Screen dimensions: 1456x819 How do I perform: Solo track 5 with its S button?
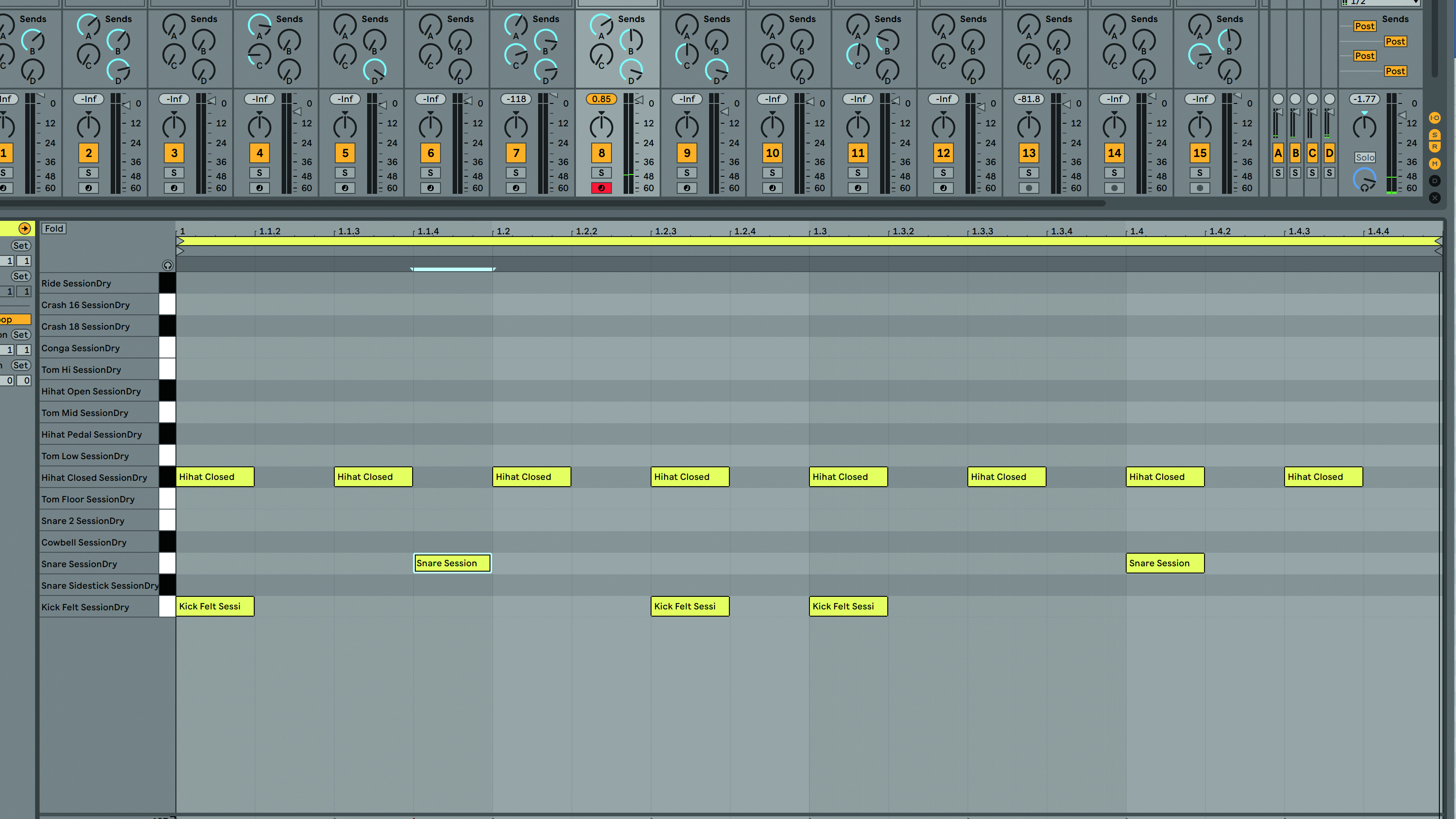click(x=345, y=173)
